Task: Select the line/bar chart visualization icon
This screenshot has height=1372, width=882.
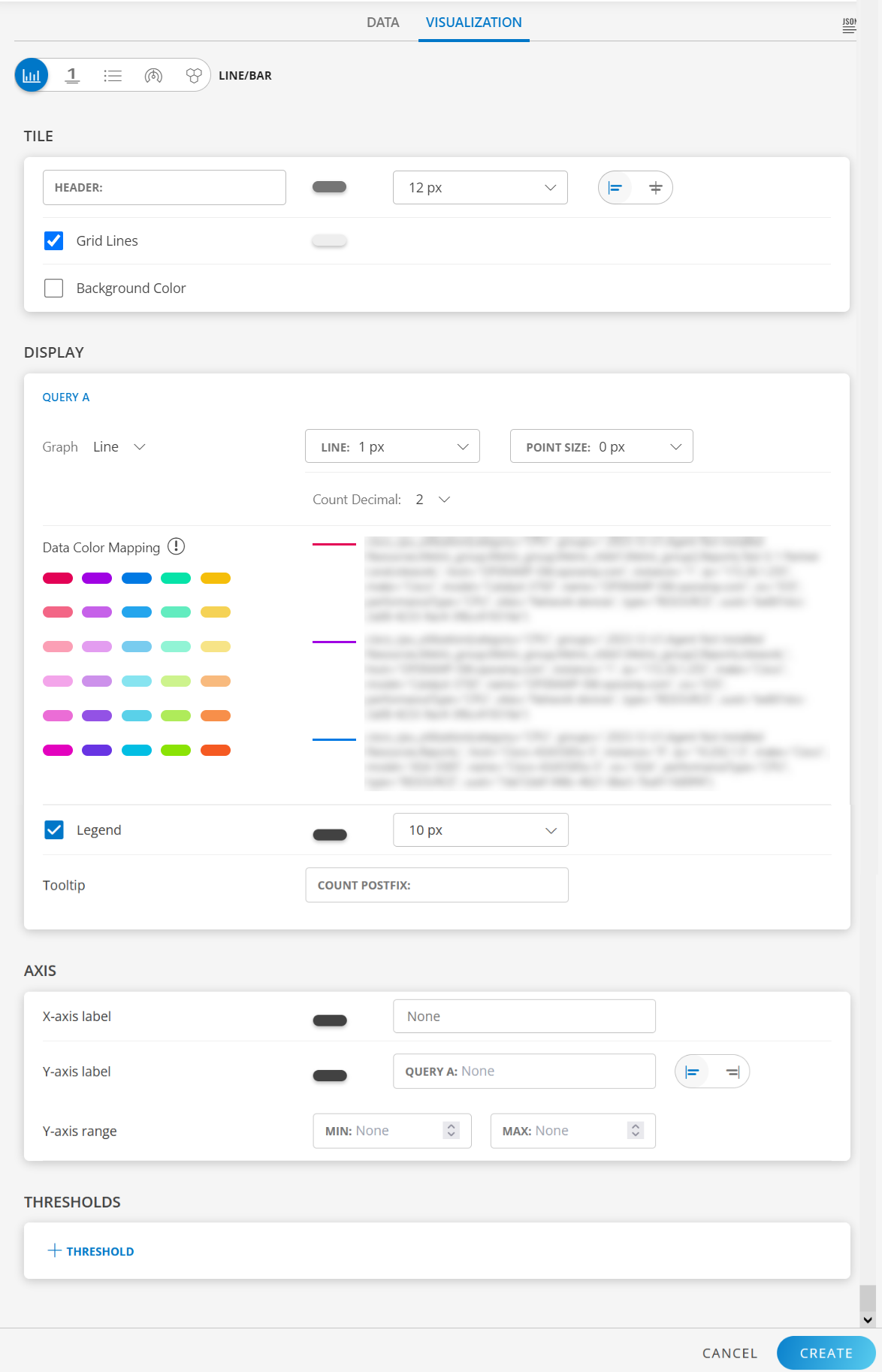Action: point(32,75)
